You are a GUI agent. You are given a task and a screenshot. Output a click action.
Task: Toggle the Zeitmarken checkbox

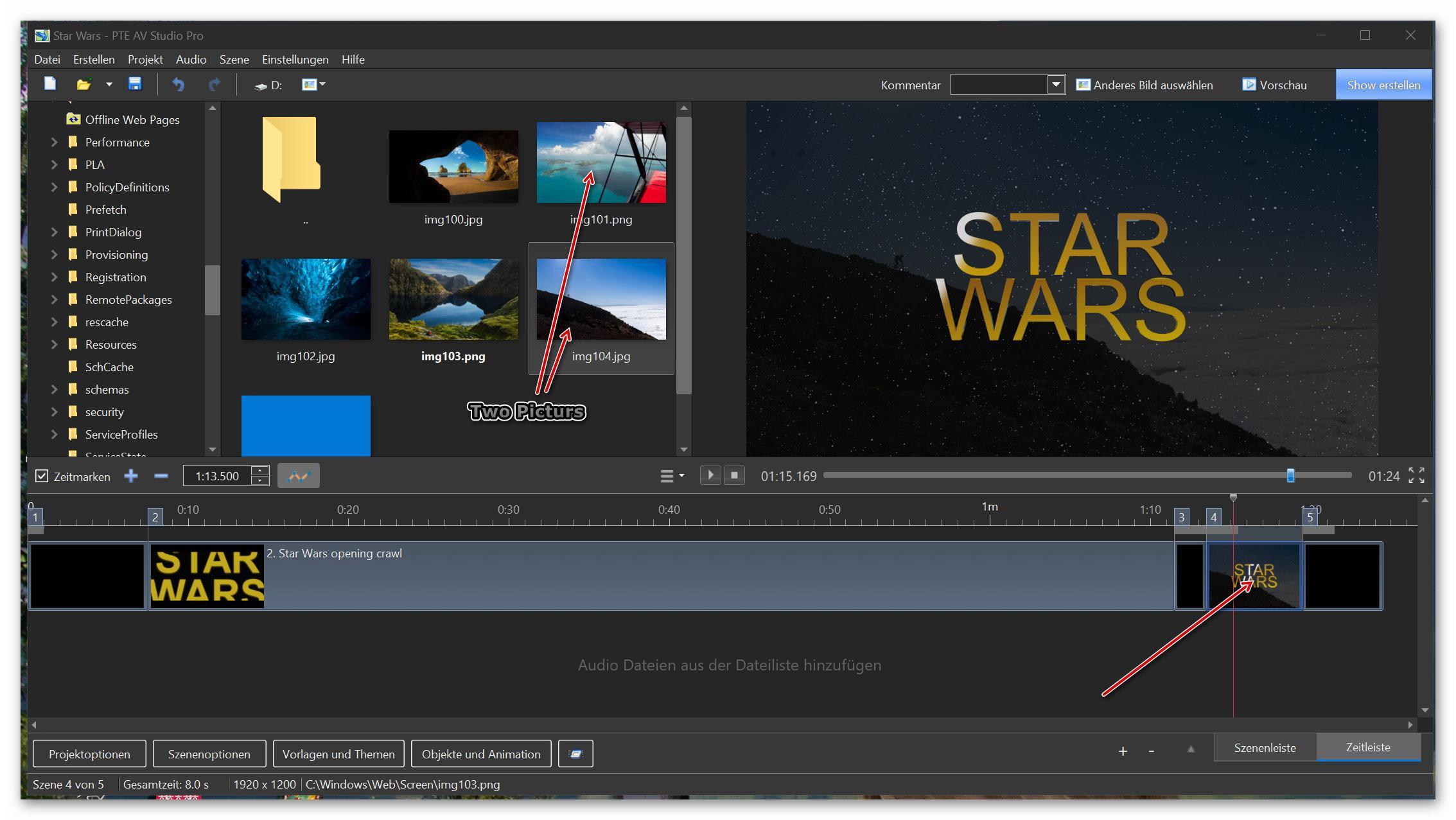click(42, 476)
